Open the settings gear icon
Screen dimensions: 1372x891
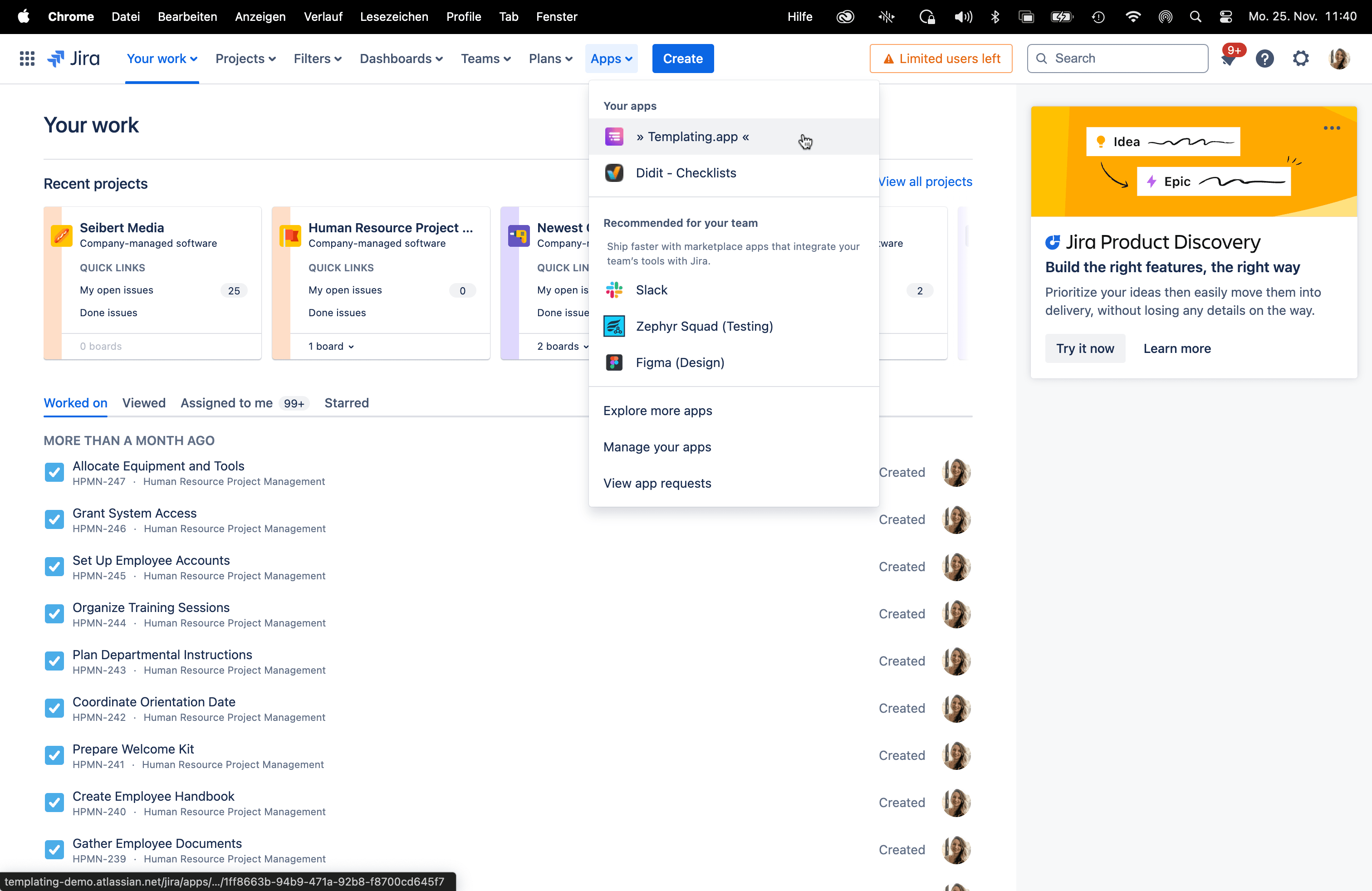click(x=1300, y=59)
